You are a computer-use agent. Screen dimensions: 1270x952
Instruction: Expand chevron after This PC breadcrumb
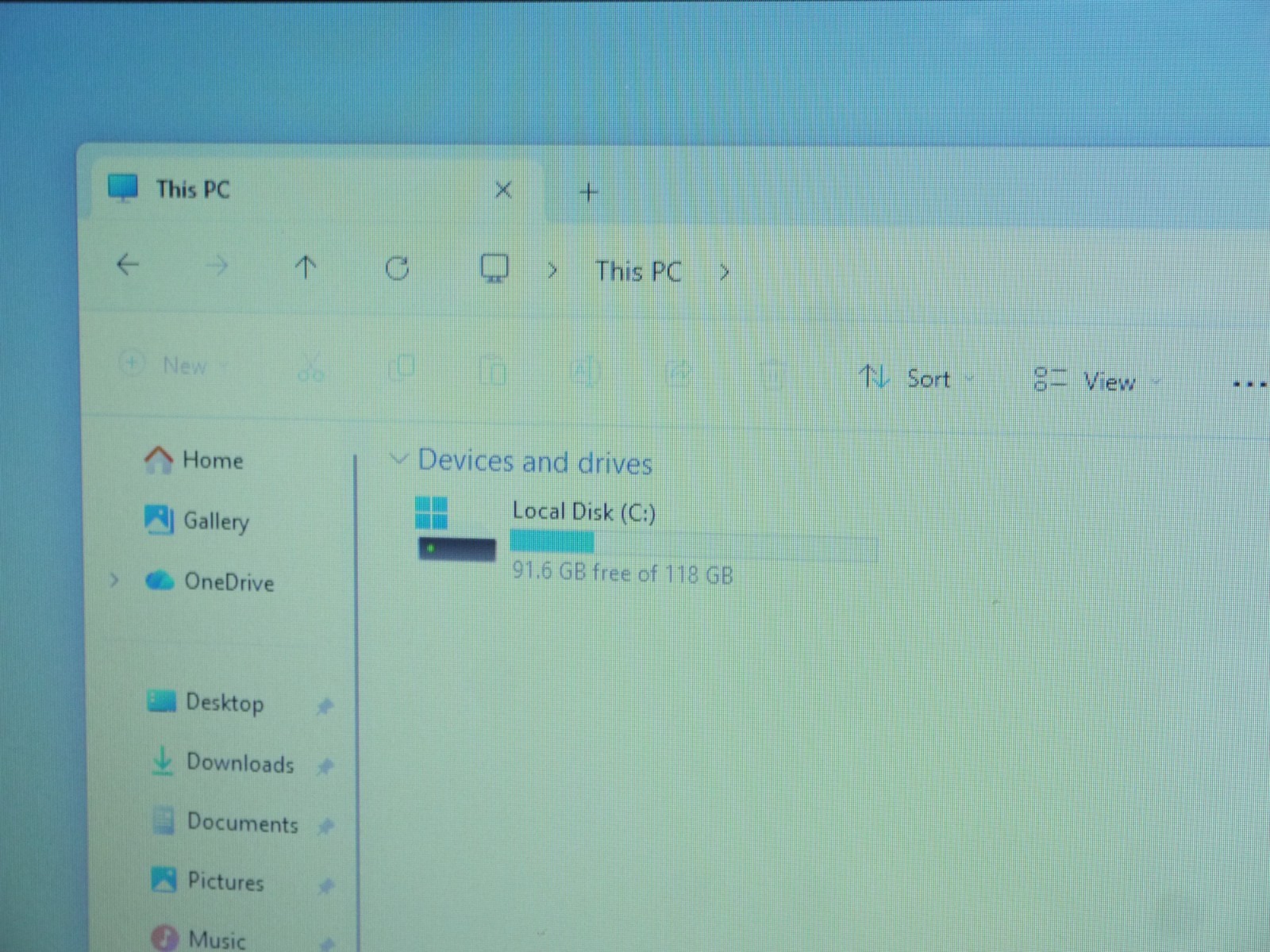[x=724, y=273]
